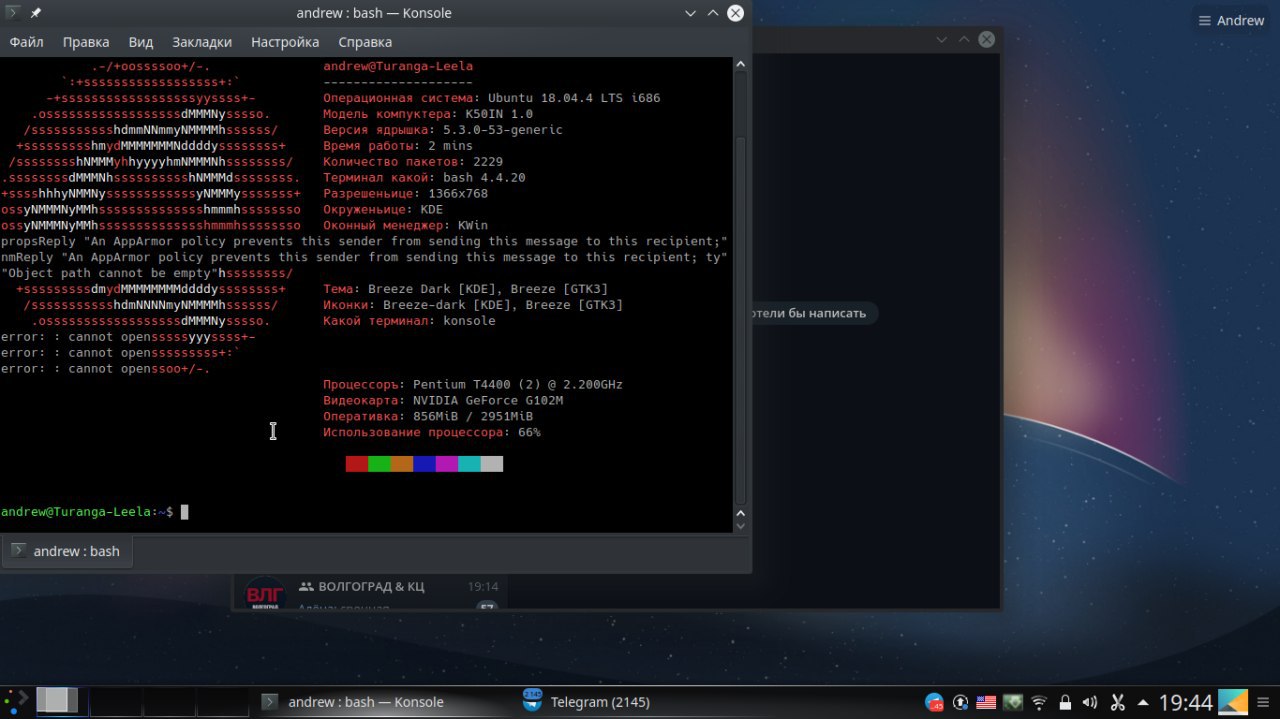The width and height of the screenshot is (1280, 719).
Task: Open the software updates tray icon
Action: coord(961,702)
